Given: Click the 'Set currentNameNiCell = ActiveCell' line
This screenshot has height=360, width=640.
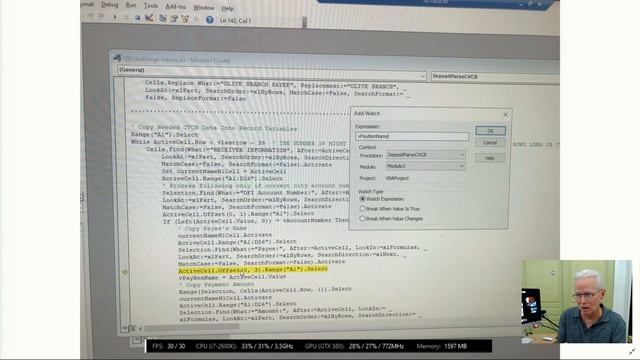Looking at the screenshot, I should coord(224,171).
